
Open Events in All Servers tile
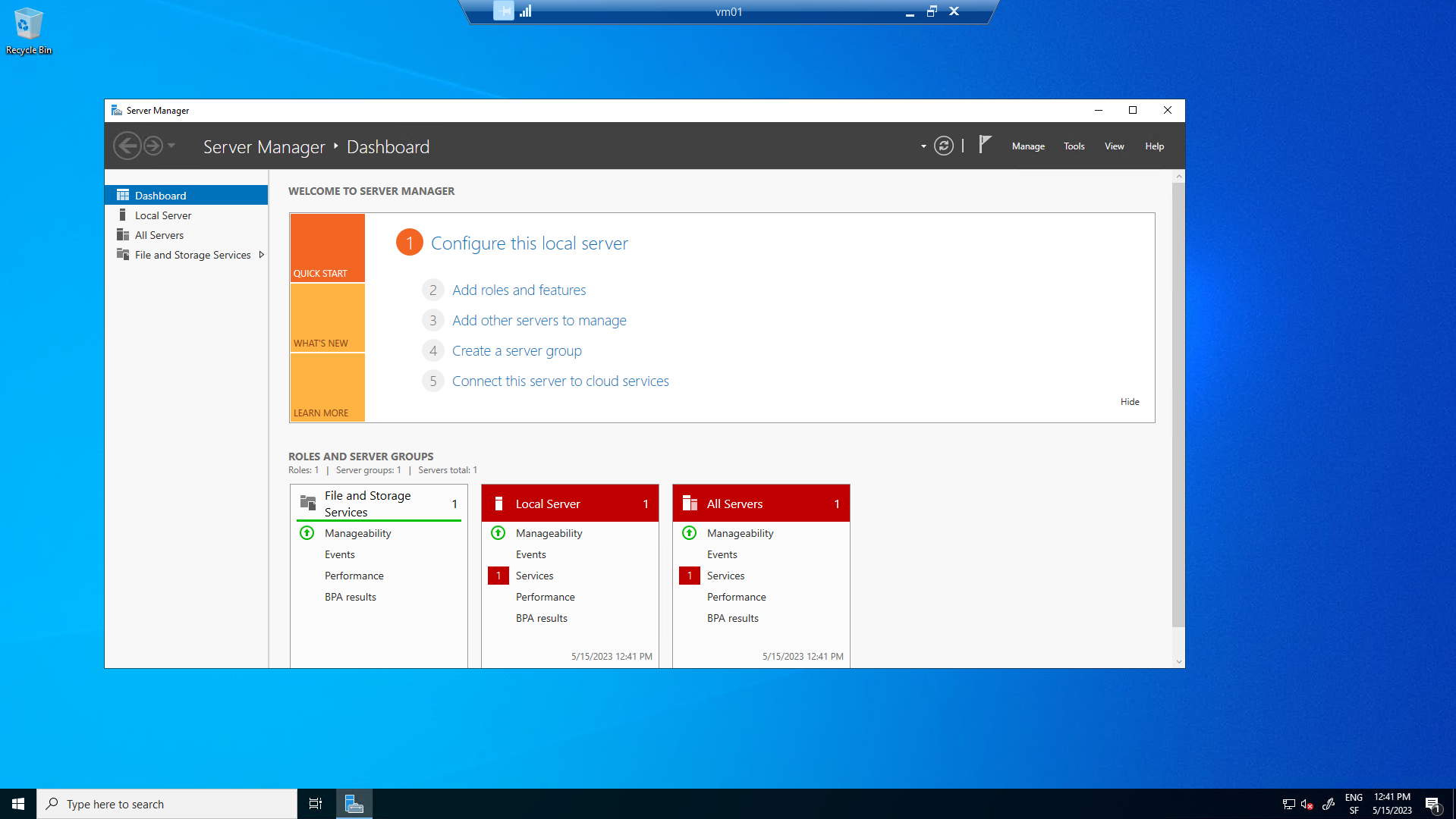click(722, 554)
